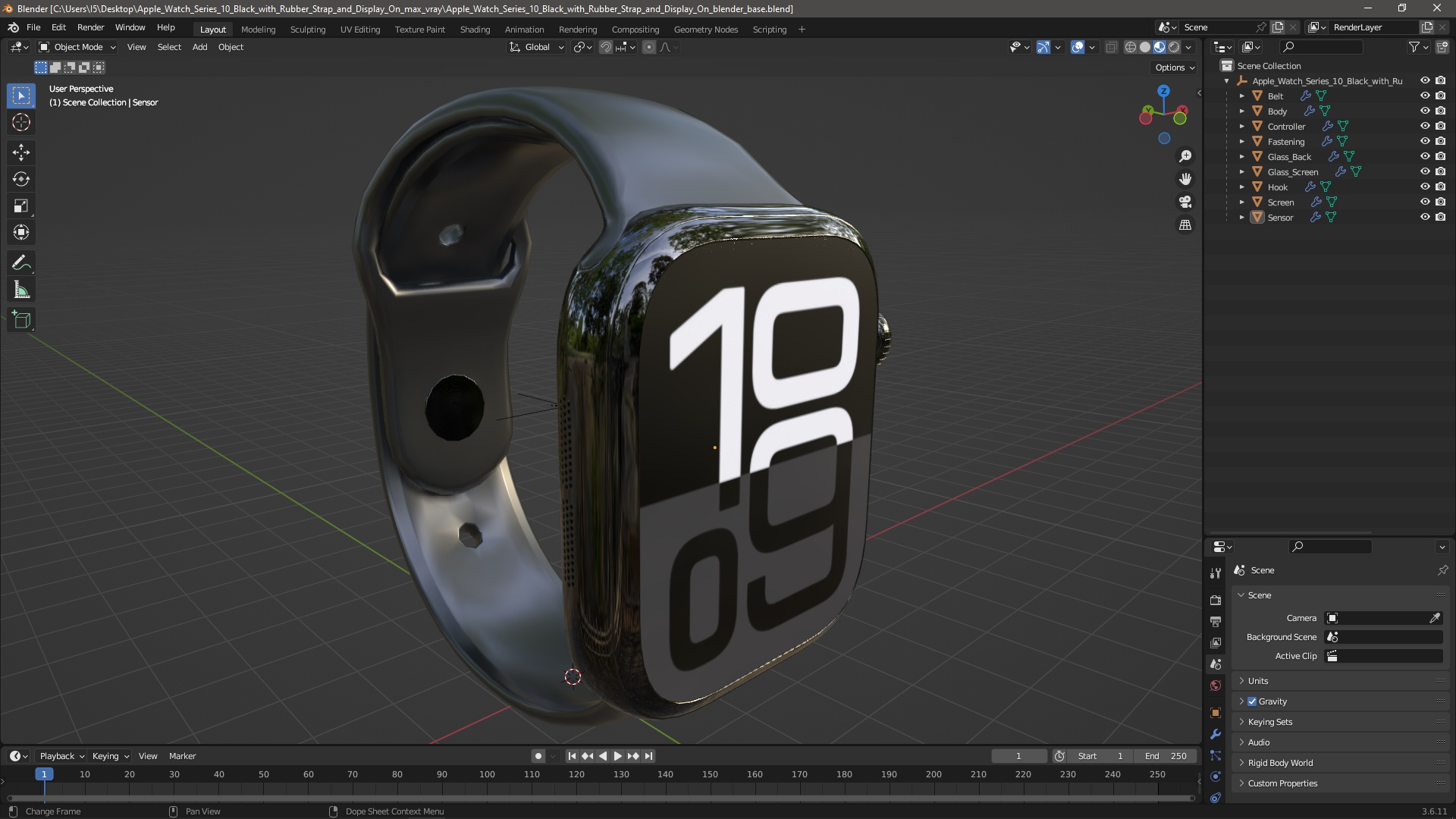Screen dimensions: 1456x819
Task: Toggle proportional editing
Action: 649,47
